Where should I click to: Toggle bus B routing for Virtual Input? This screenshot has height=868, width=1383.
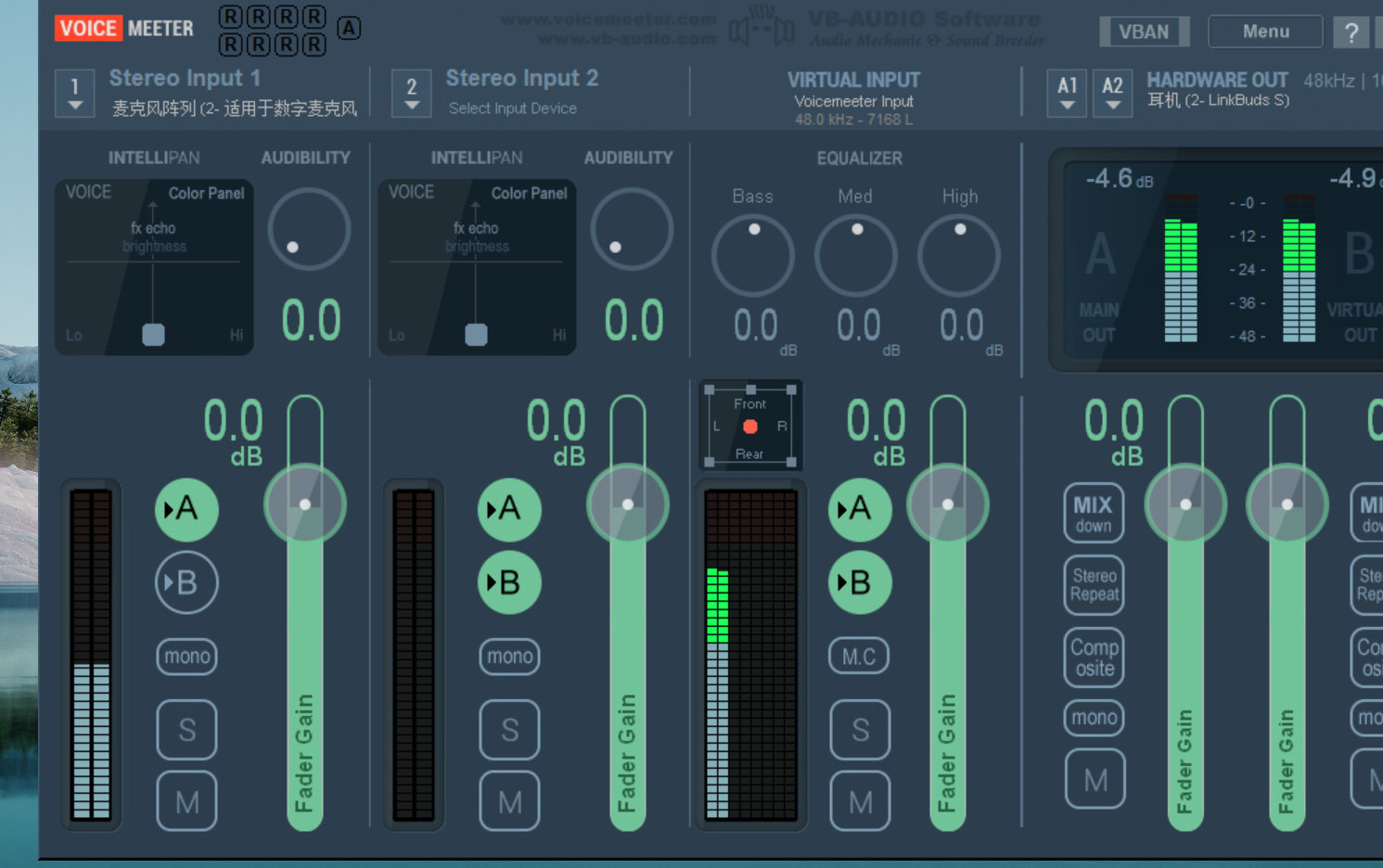(x=860, y=582)
